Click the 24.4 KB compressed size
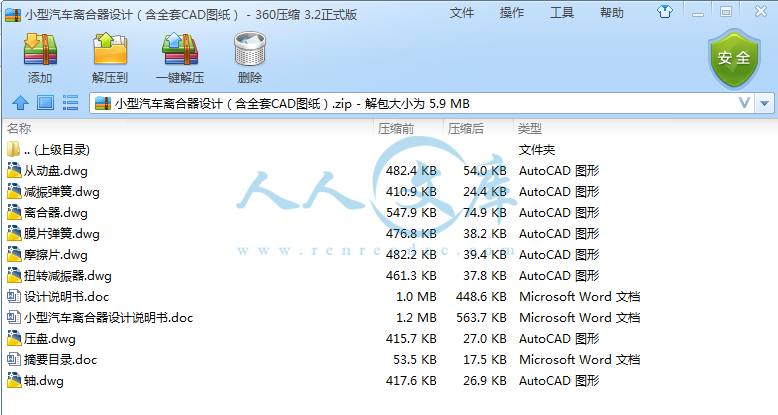Image resolution: width=778 pixels, height=415 pixels. (x=485, y=192)
